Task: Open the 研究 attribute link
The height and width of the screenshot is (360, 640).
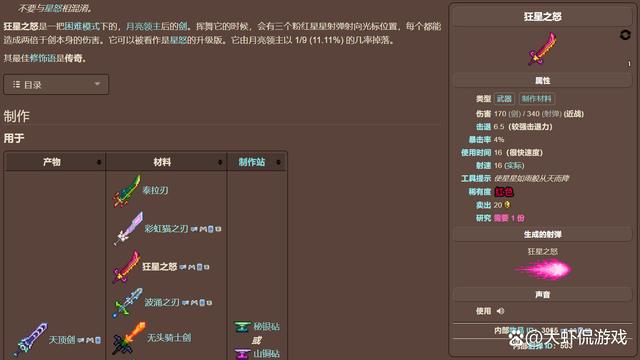Action: 483,218
